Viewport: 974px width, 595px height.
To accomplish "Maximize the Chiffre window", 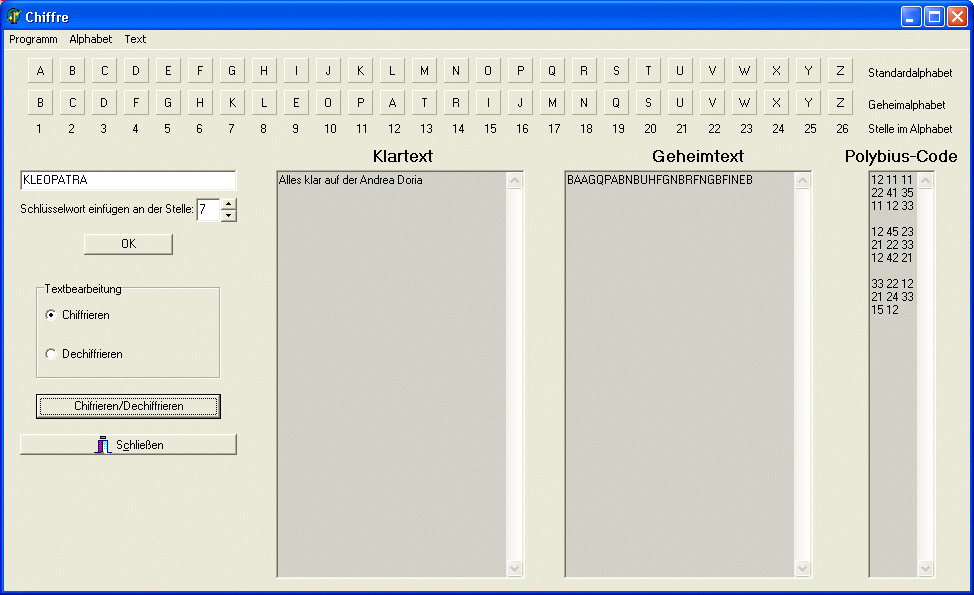I will tap(934, 17).
